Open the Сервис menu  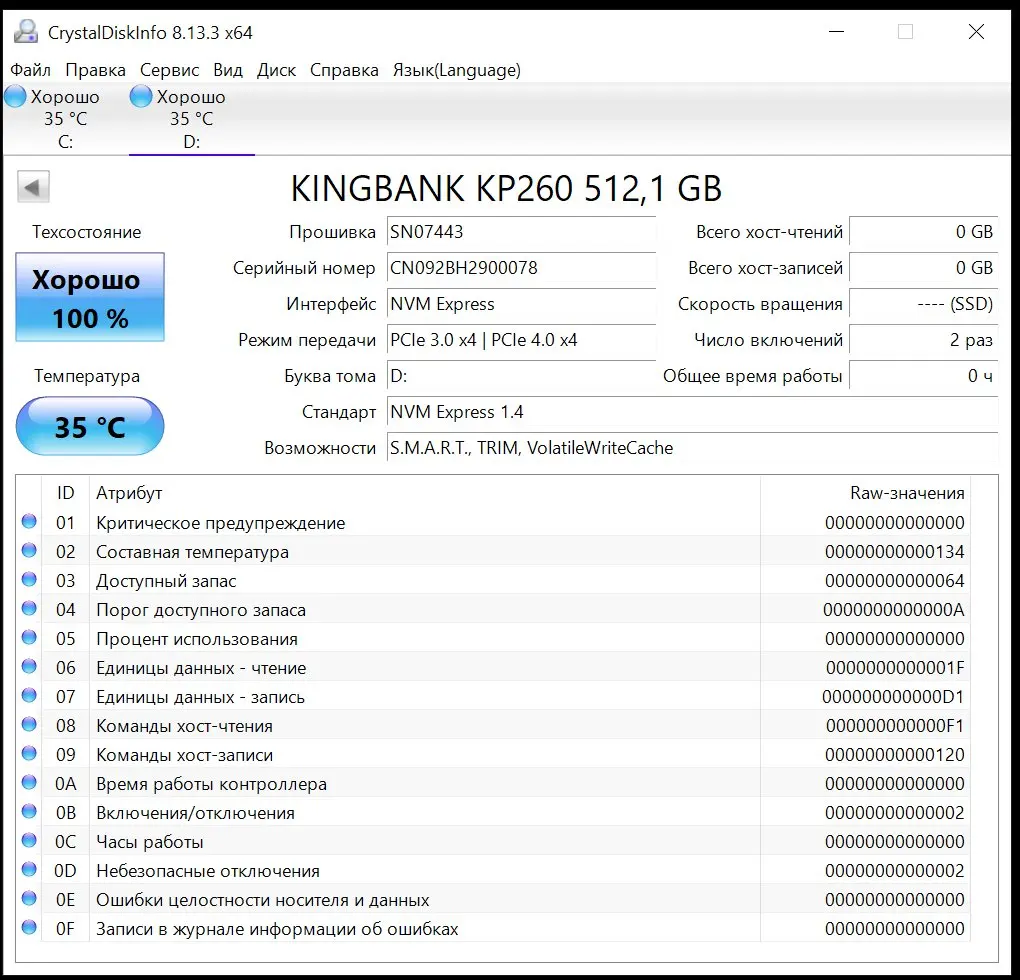point(169,70)
